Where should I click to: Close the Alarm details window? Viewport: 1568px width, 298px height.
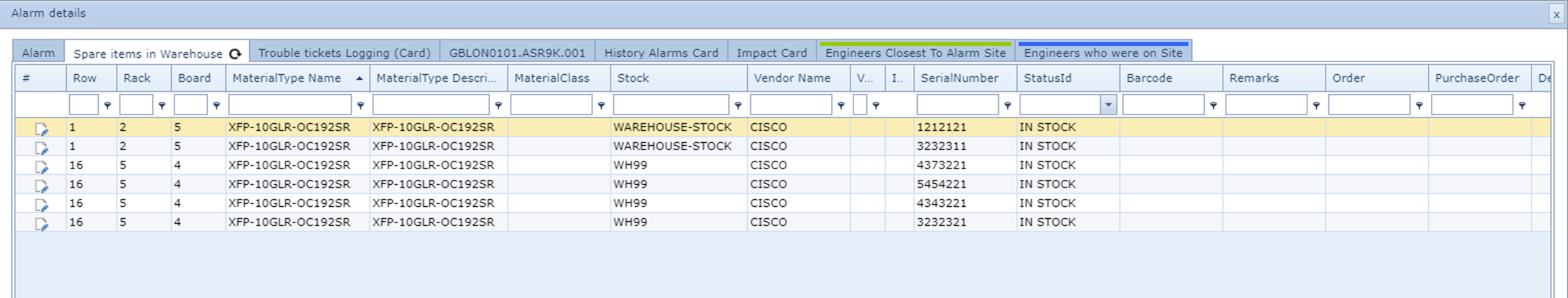click(x=1556, y=14)
